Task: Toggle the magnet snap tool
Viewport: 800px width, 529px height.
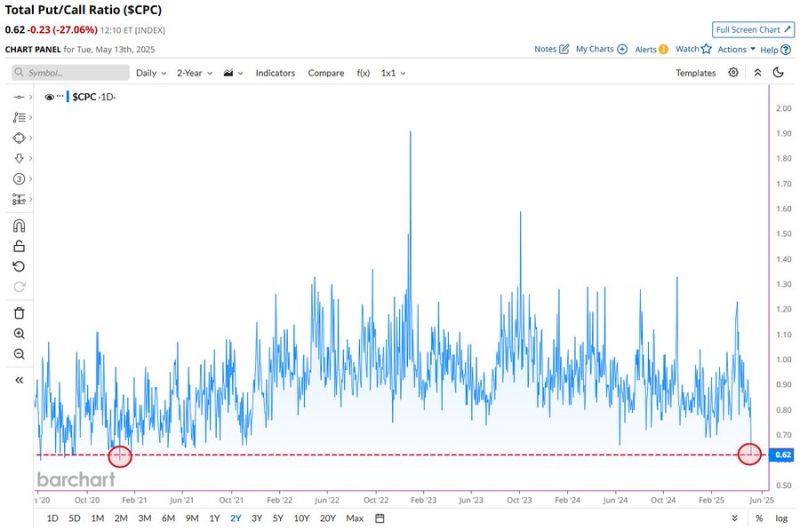Action: [x=19, y=225]
